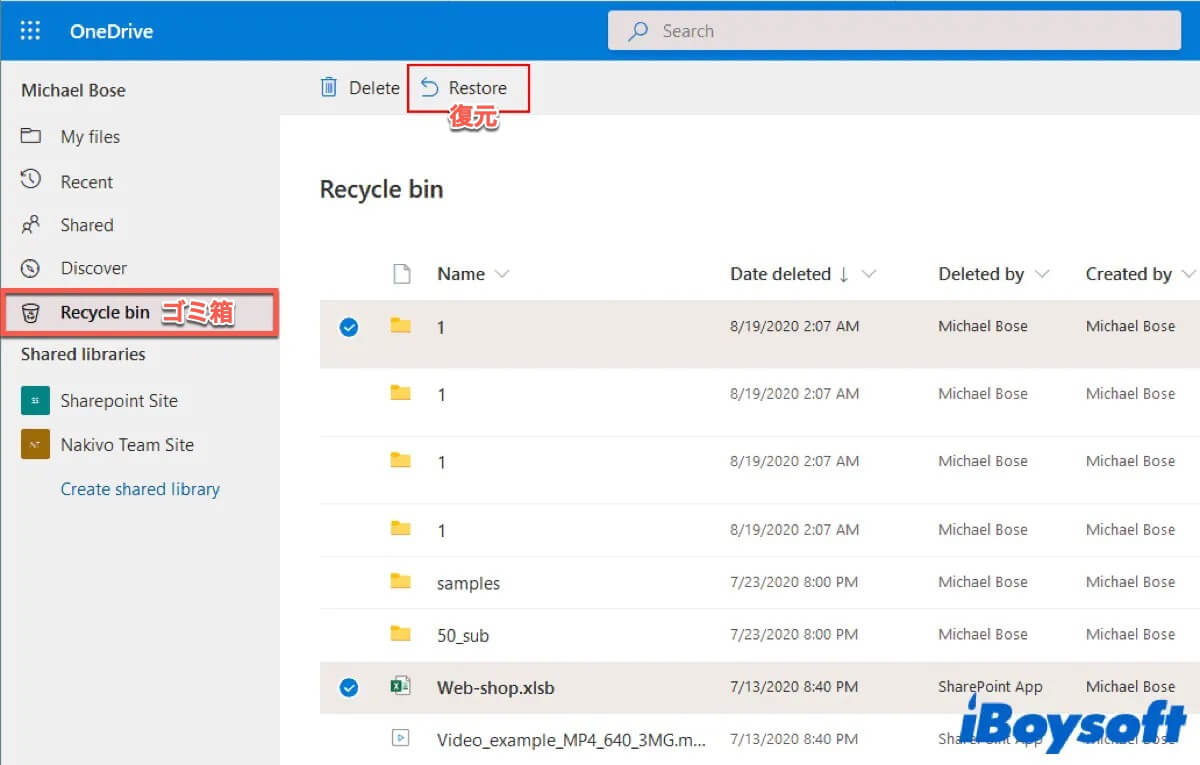Image resolution: width=1200 pixels, height=765 pixels.
Task: Click the 50_sub folder name
Action: [463, 635]
